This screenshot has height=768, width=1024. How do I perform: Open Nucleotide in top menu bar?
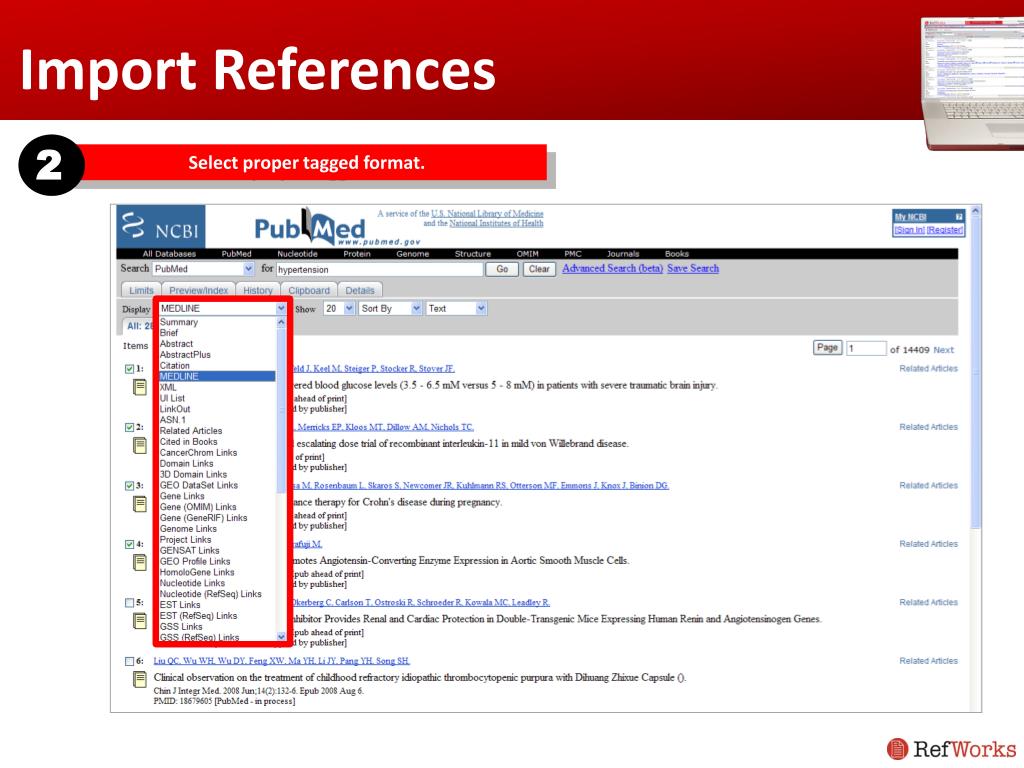tap(297, 254)
